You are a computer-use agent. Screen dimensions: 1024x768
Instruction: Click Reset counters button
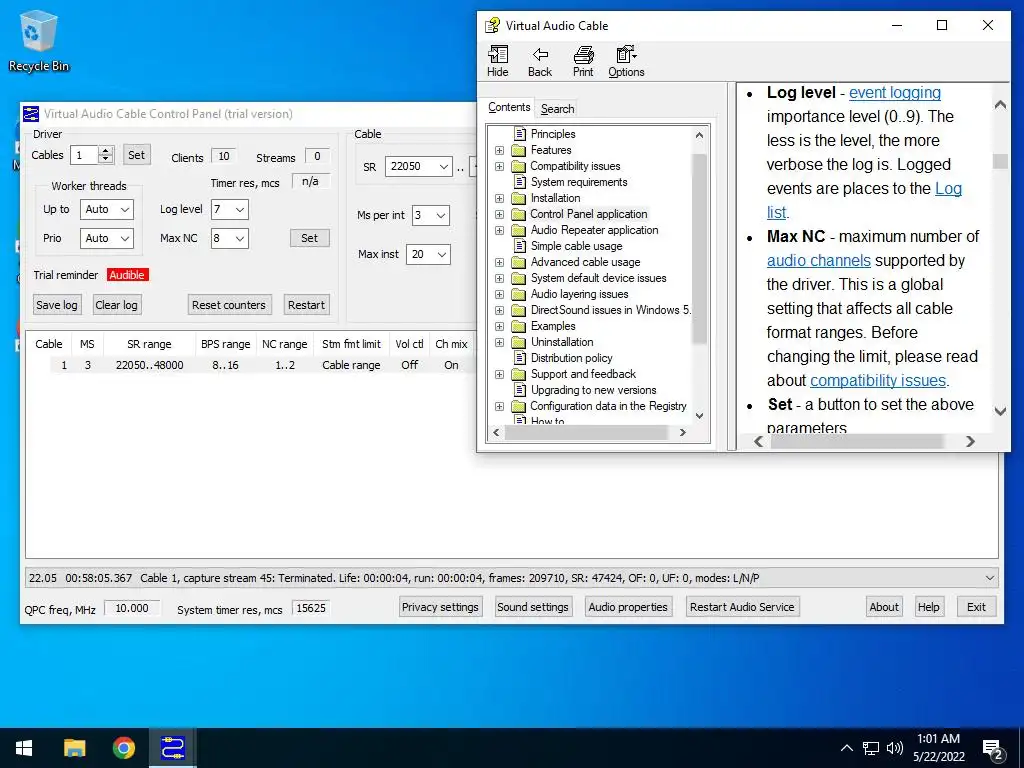(x=229, y=305)
